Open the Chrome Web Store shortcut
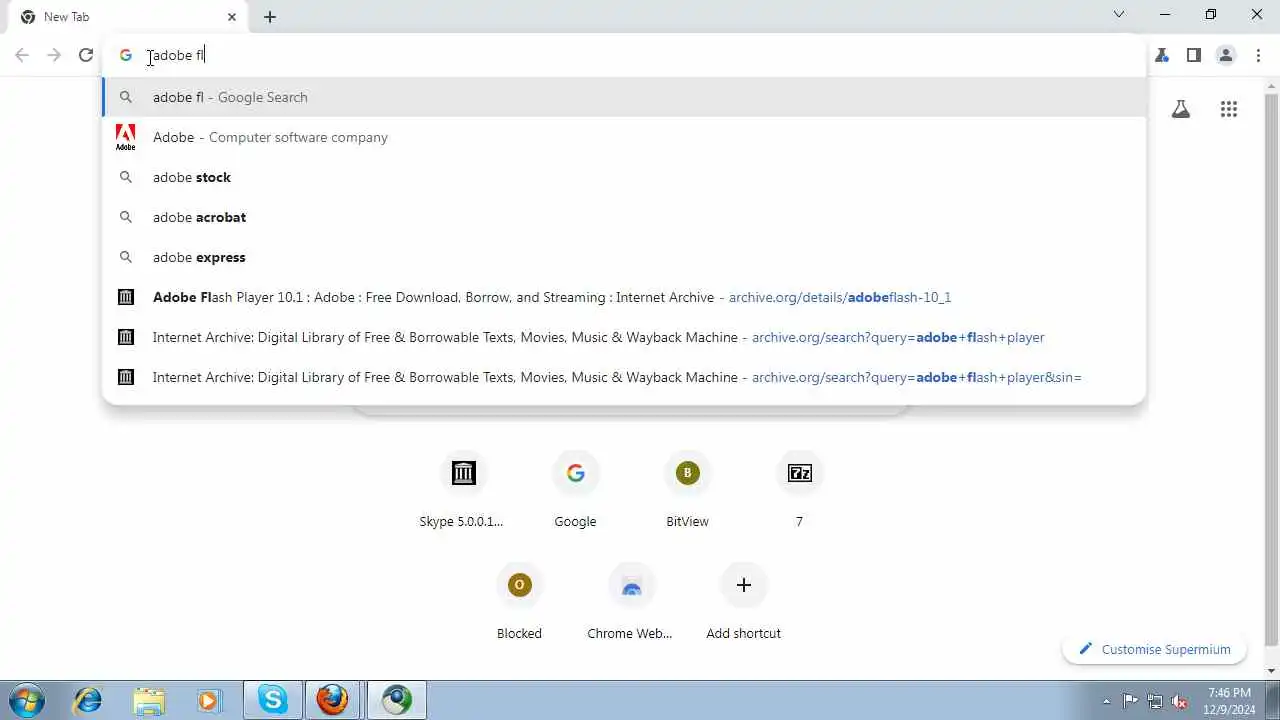This screenshot has width=1280, height=720. pyautogui.click(x=631, y=601)
